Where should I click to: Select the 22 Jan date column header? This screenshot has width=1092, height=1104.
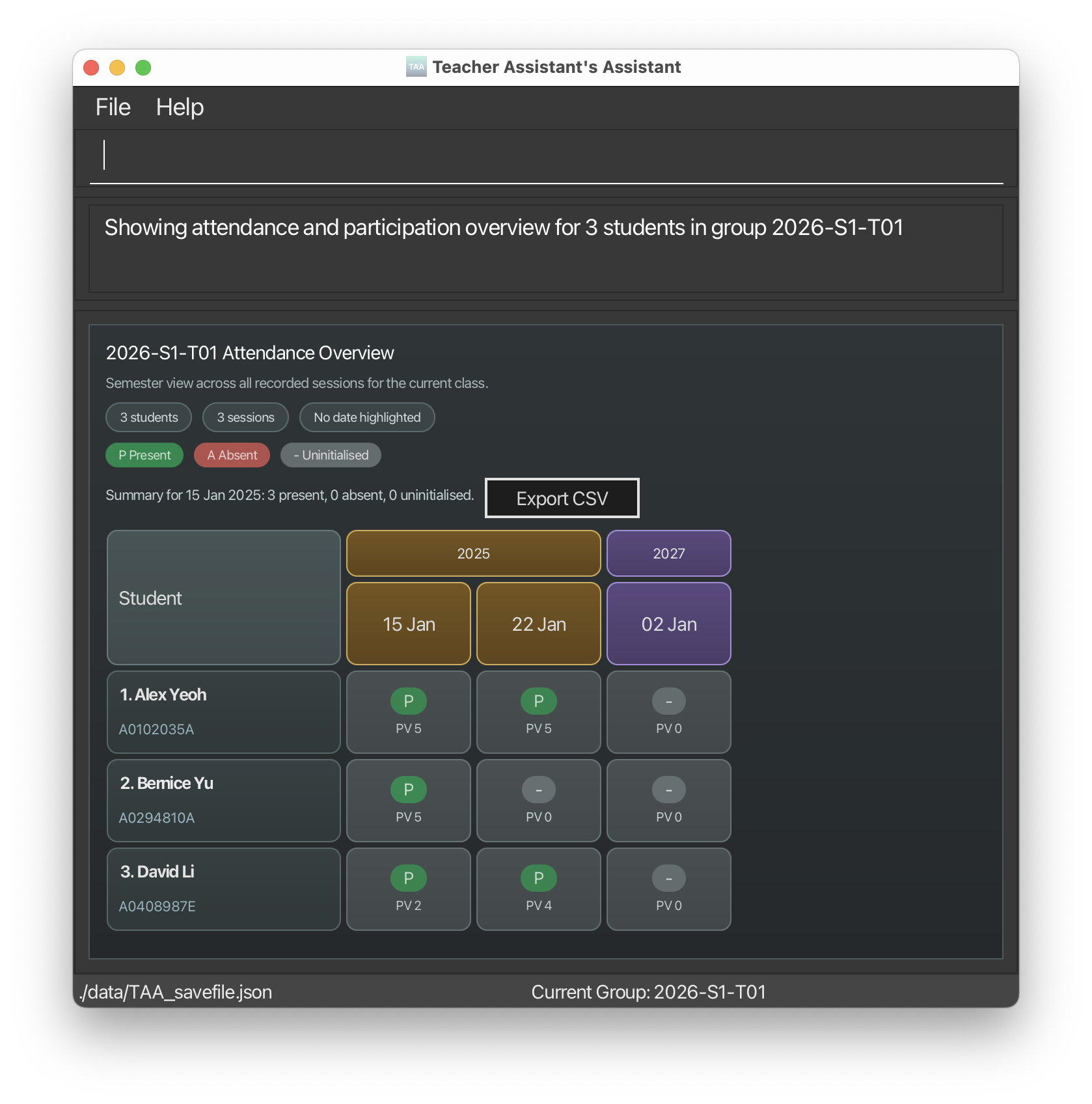538,624
